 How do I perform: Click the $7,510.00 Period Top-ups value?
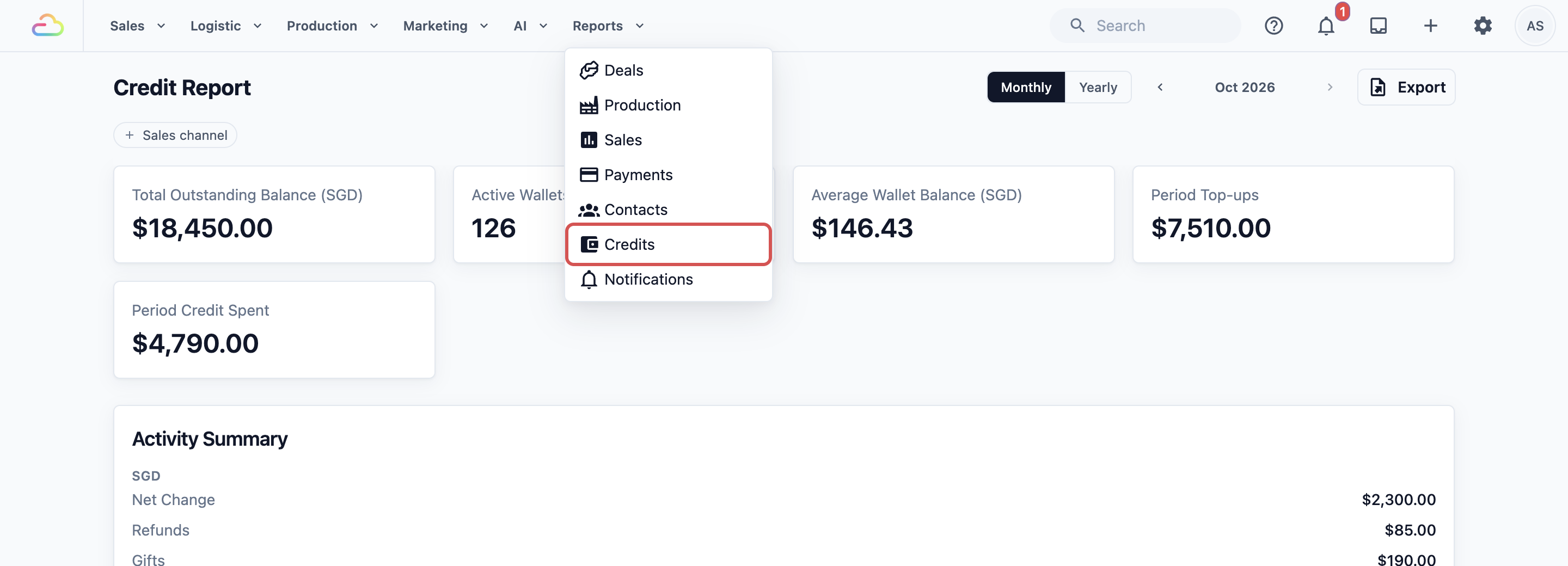(x=1211, y=228)
